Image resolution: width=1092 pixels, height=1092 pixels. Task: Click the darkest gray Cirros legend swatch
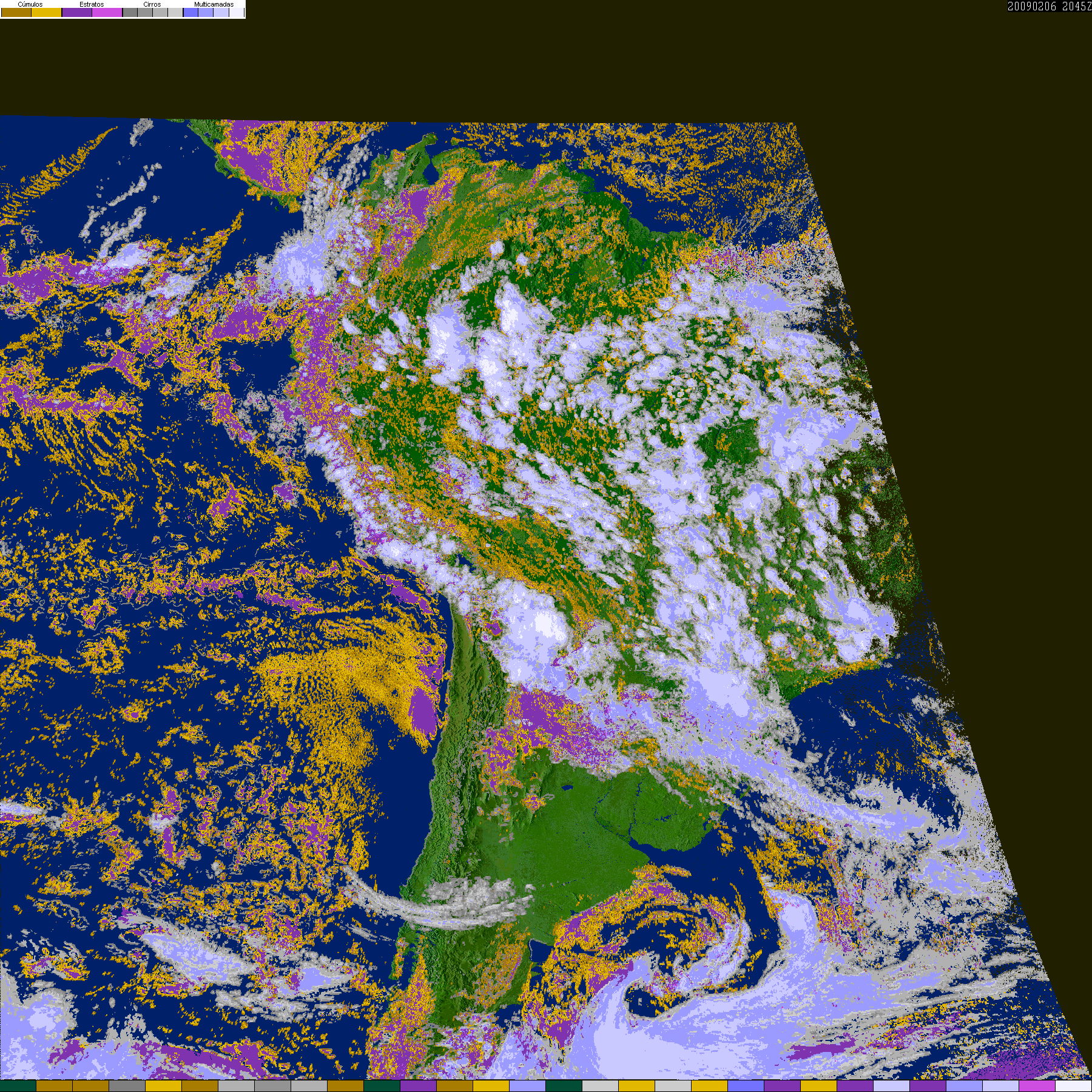click(x=130, y=12)
